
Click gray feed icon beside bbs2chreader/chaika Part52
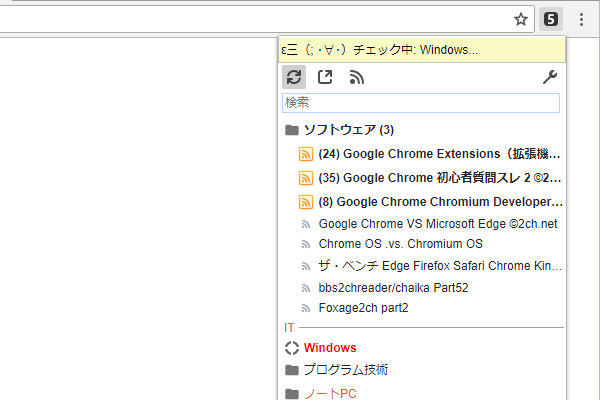(x=306, y=288)
